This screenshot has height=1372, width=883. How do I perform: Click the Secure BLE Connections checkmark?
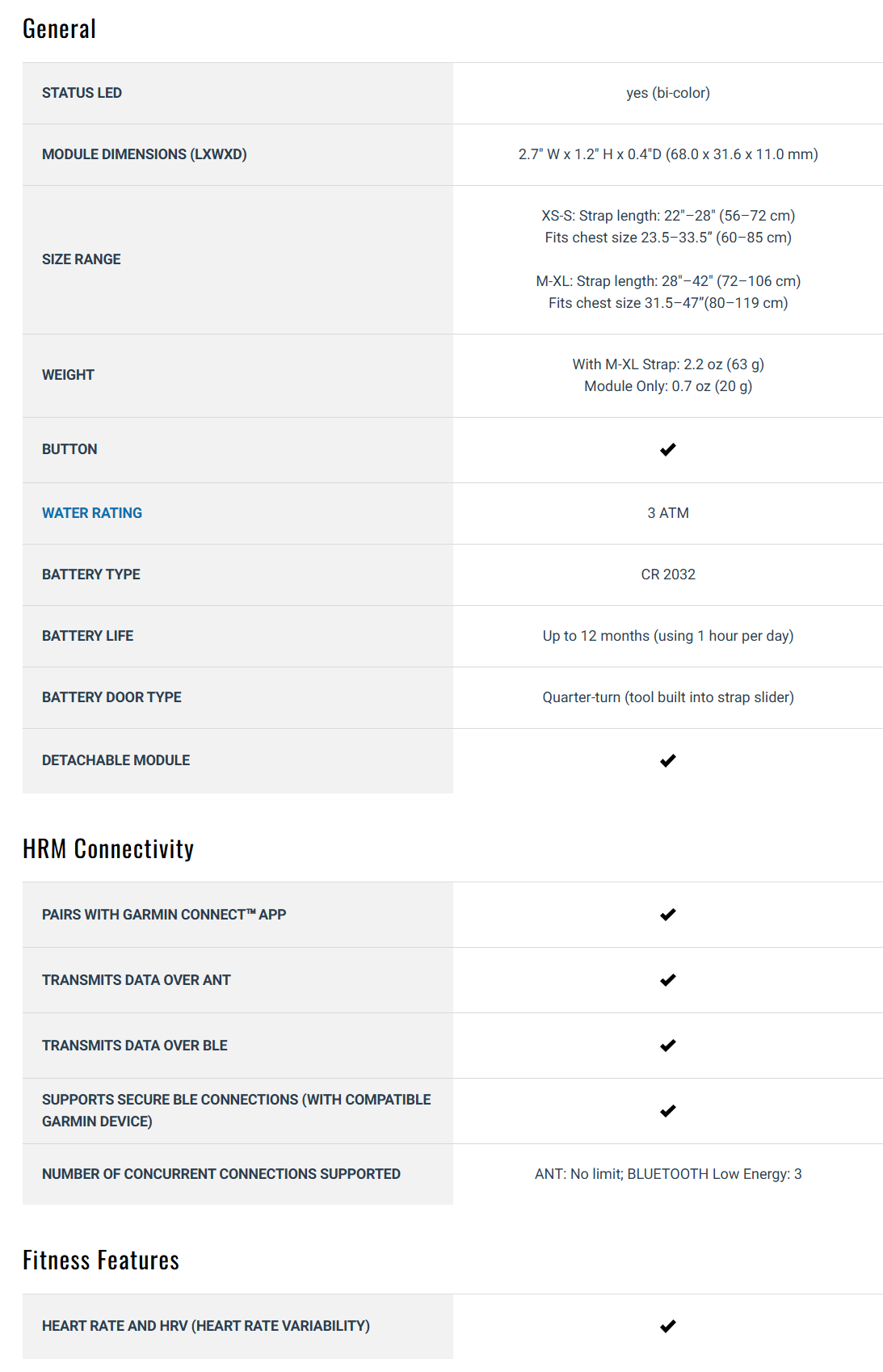tap(667, 1111)
